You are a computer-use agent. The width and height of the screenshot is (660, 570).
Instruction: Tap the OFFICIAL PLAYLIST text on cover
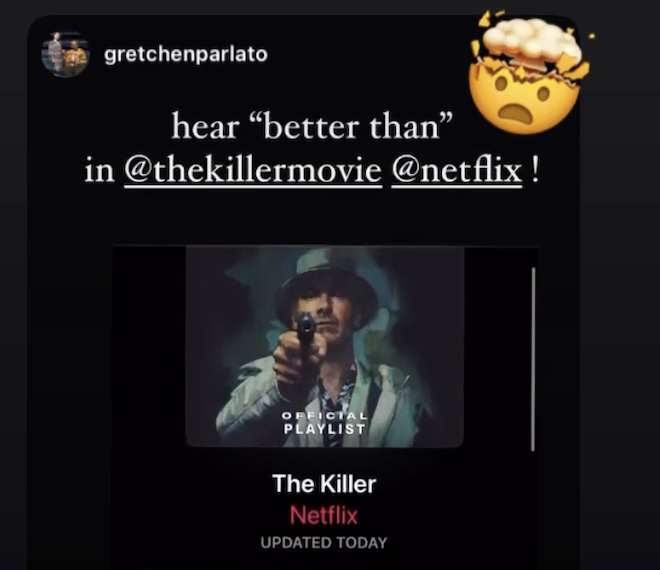click(324, 423)
